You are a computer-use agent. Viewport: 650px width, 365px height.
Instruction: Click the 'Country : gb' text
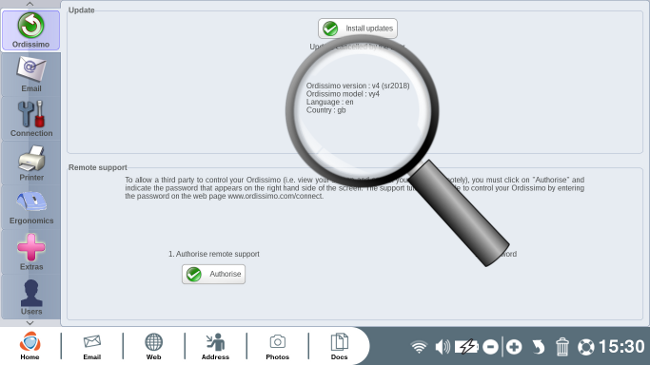pos(326,110)
